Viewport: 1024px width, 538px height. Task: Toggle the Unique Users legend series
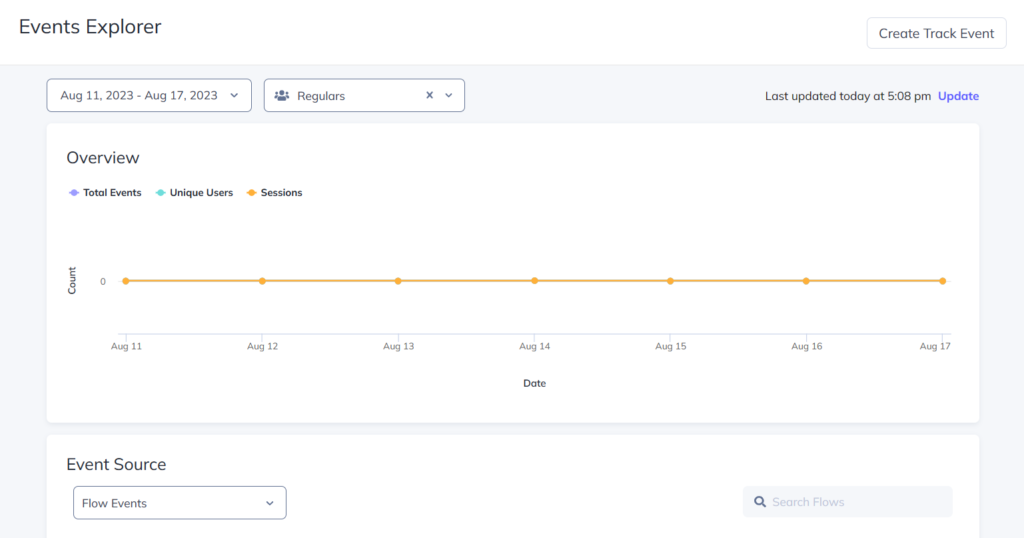[x=201, y=193]
